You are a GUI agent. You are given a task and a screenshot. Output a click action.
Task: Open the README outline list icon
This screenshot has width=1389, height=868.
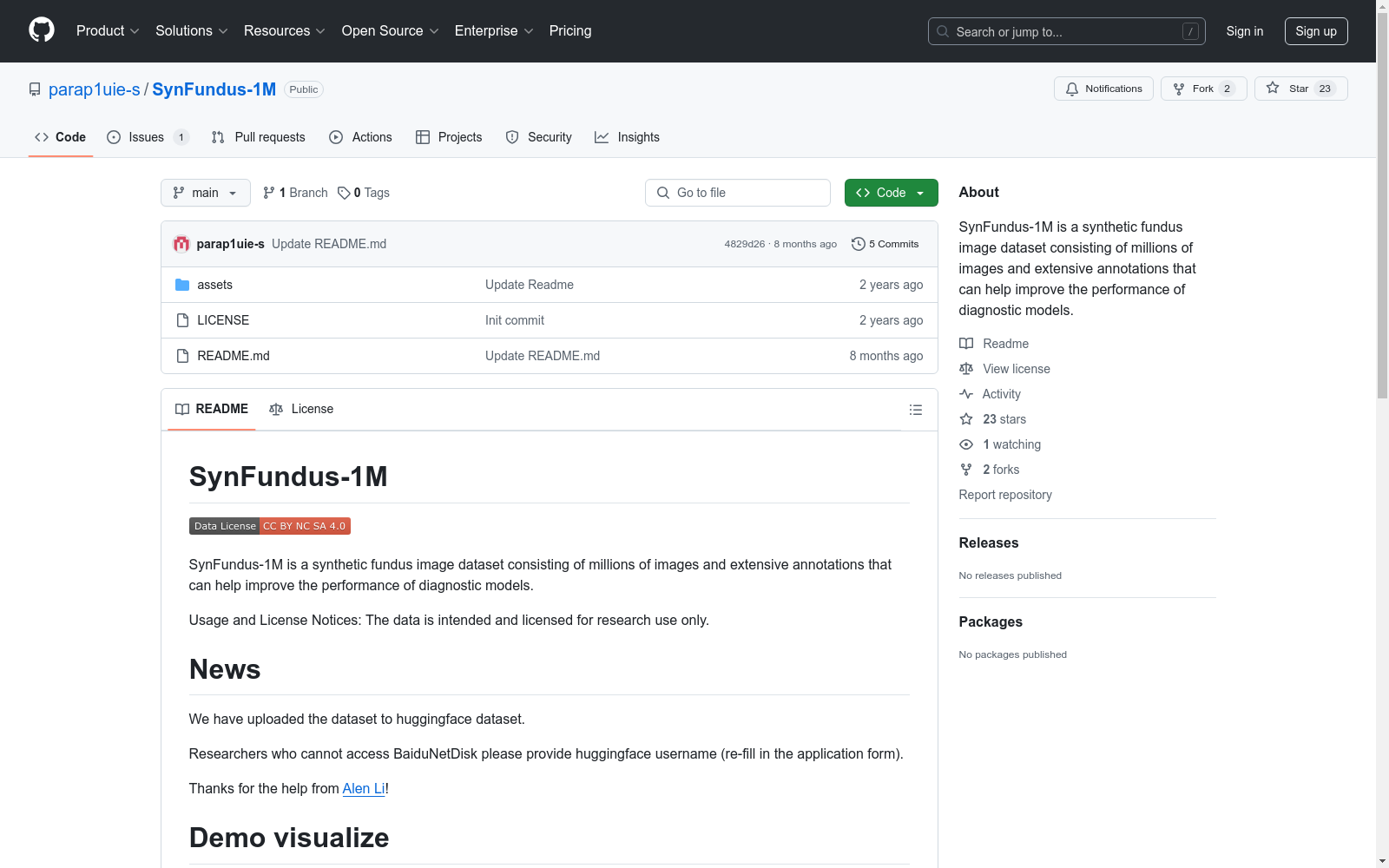coord(915,410)
